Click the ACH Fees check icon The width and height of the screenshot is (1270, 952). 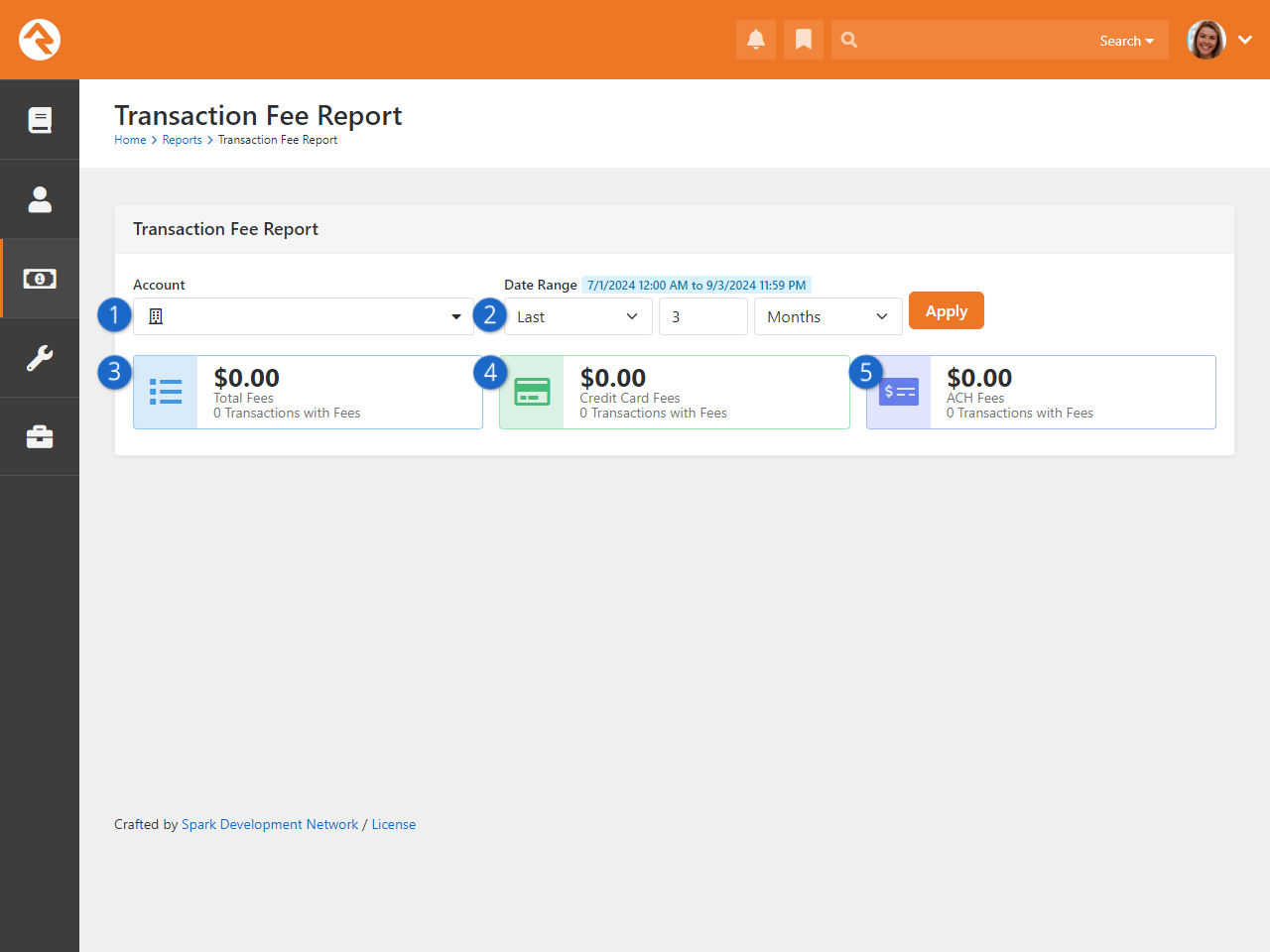[899, 392]
